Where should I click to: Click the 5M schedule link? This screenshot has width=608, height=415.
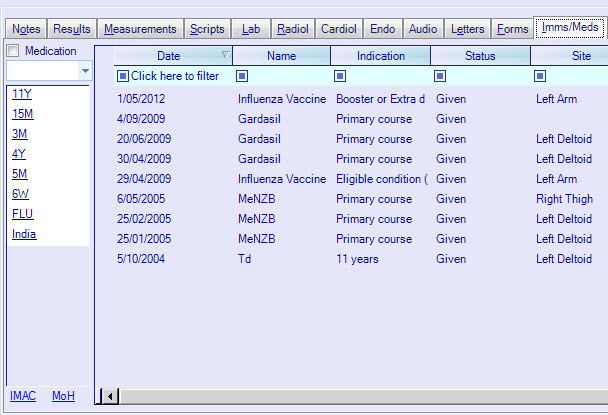pyautogui.click(x=20, y=174)
